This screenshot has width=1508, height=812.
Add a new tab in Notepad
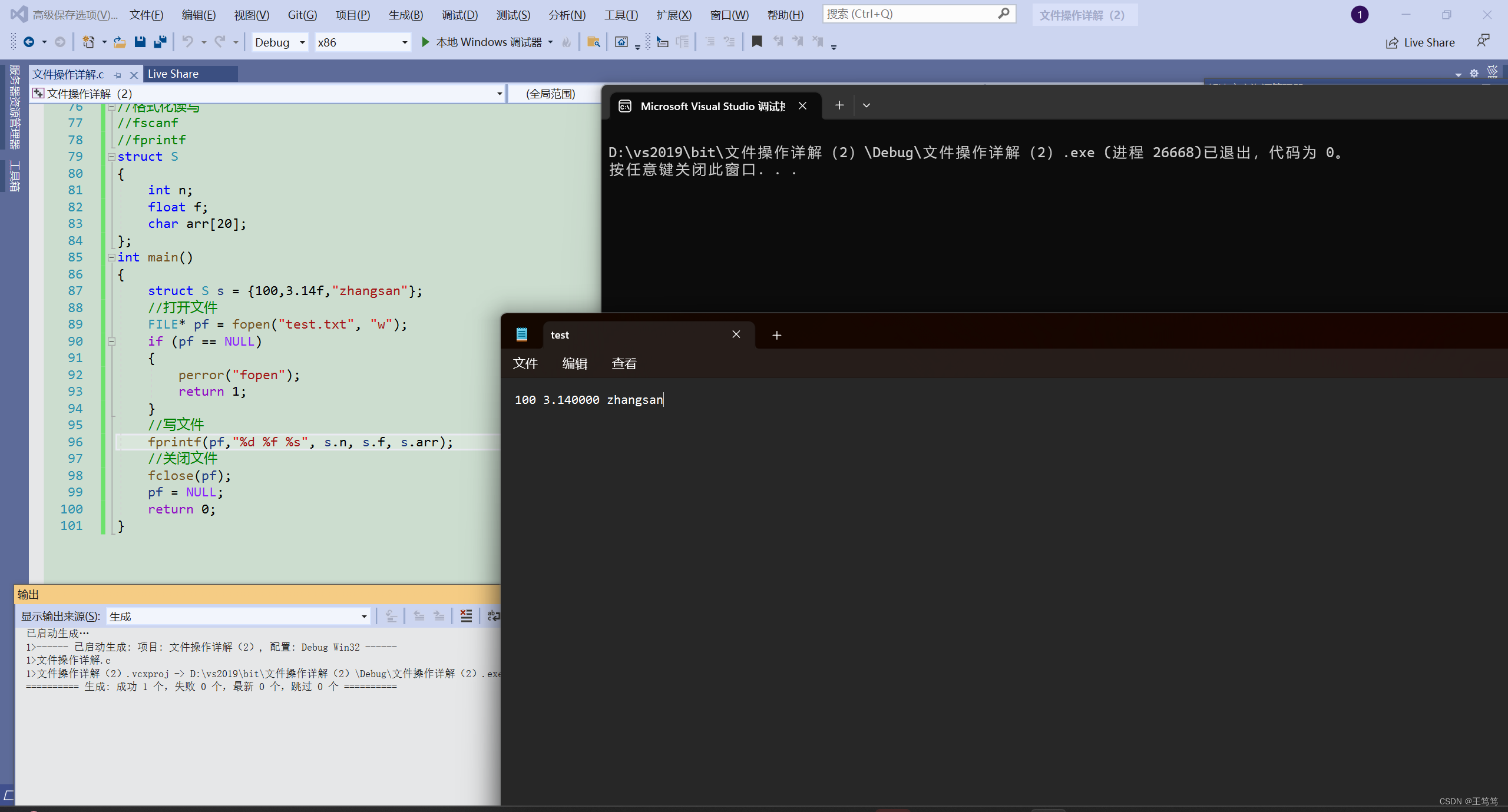pyautogui.click(x=777, y=335)
